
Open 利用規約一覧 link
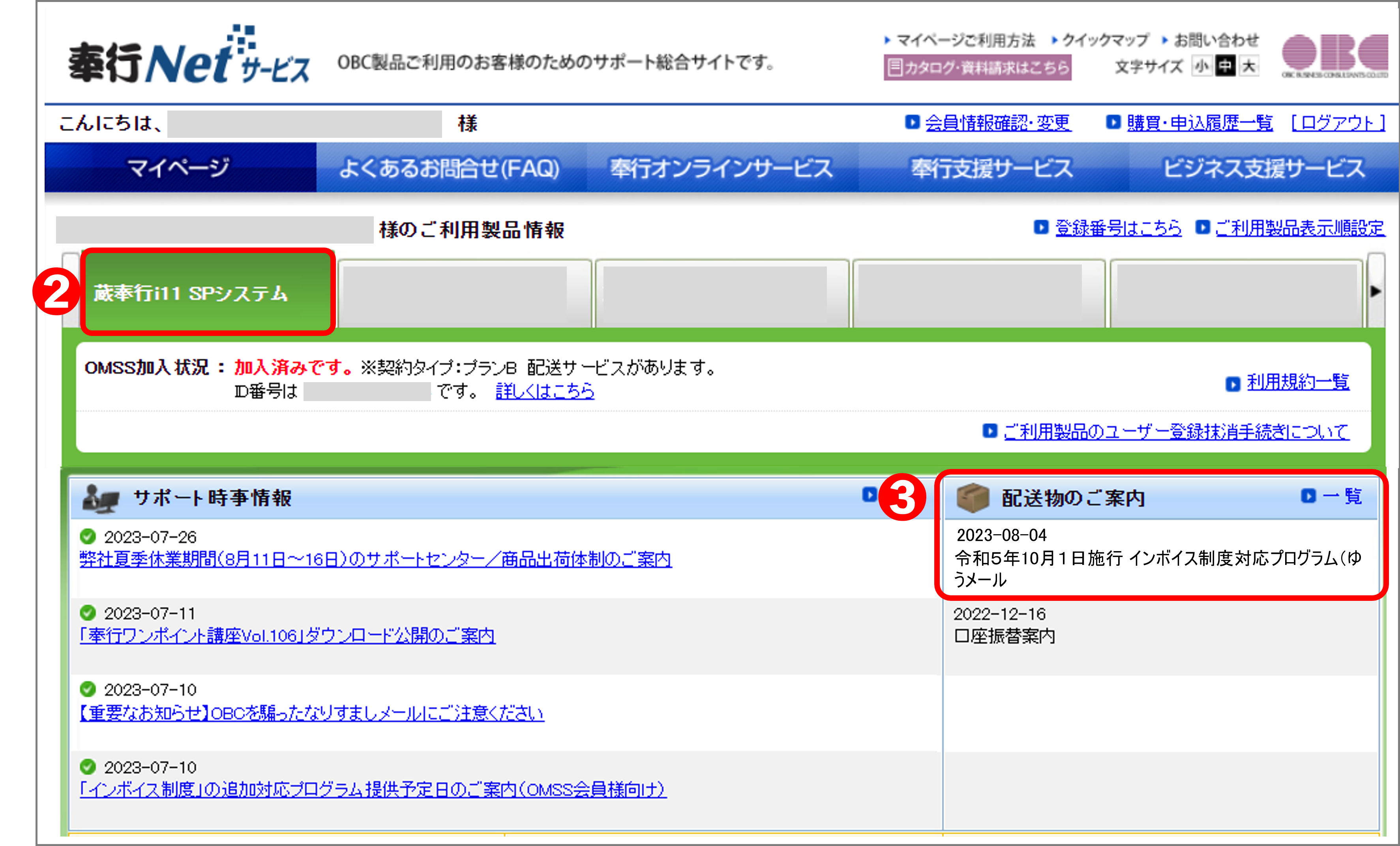pyautogui.click(x=1298, y=383)
